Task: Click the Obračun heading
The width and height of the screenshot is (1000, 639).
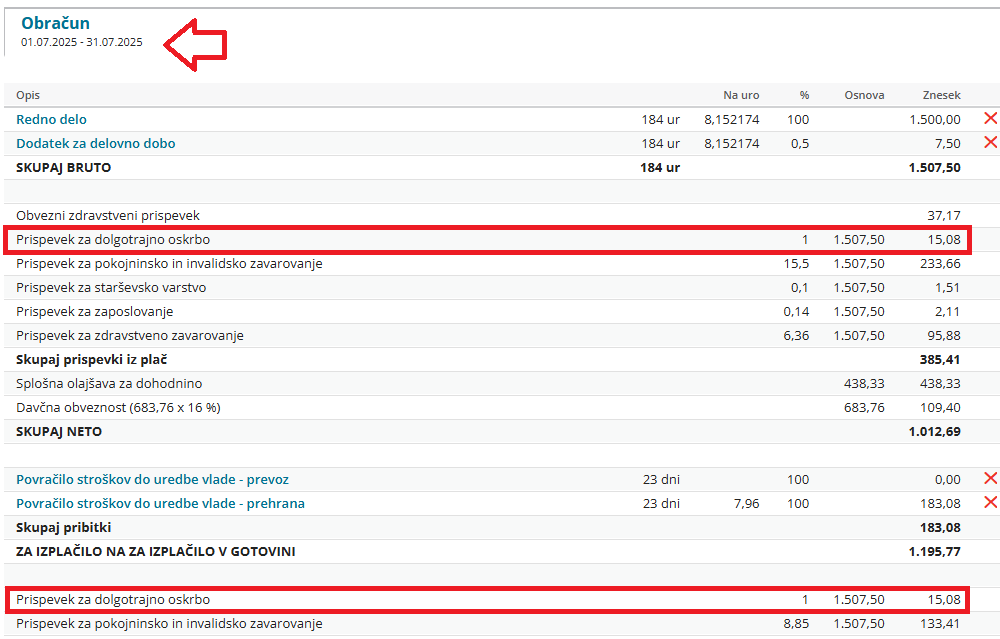Action: tap(55, 23)
